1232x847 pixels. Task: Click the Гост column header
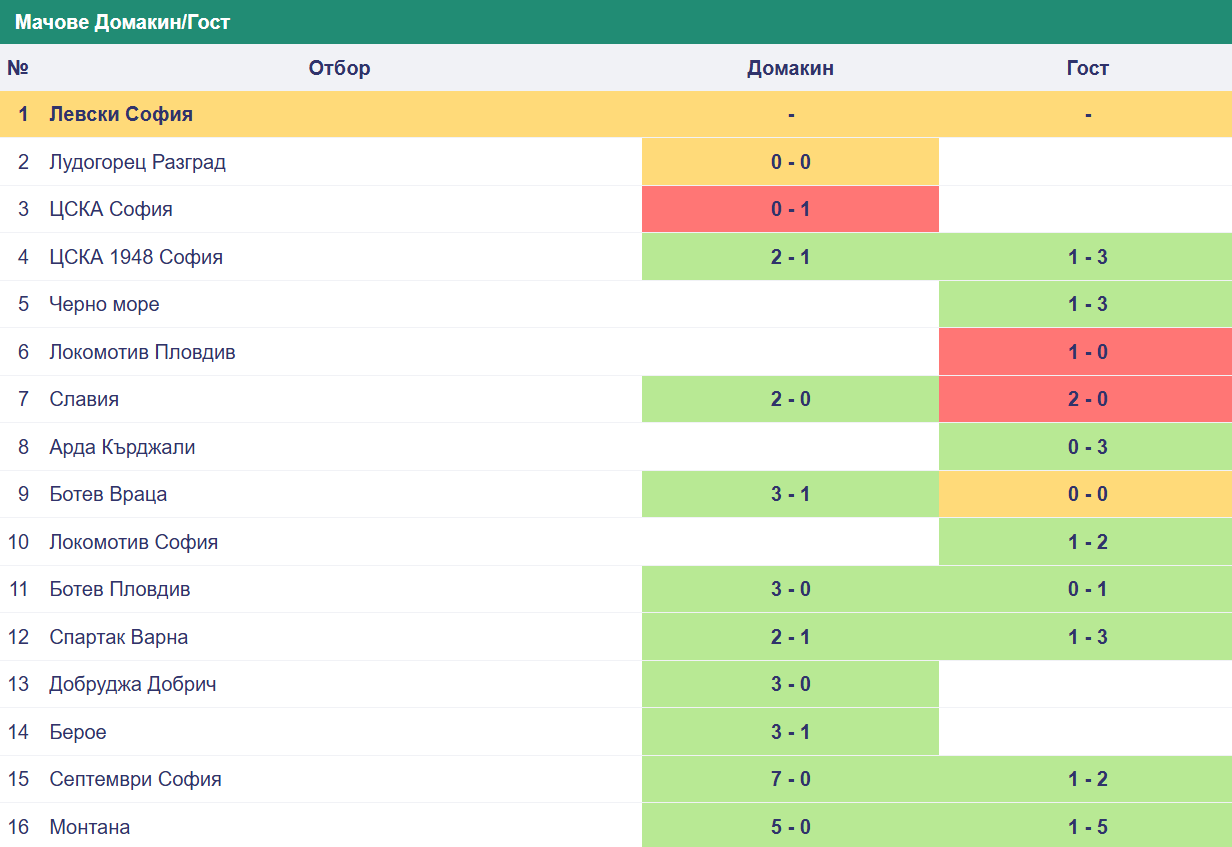pyautogui.click(x=1087, y=68)
